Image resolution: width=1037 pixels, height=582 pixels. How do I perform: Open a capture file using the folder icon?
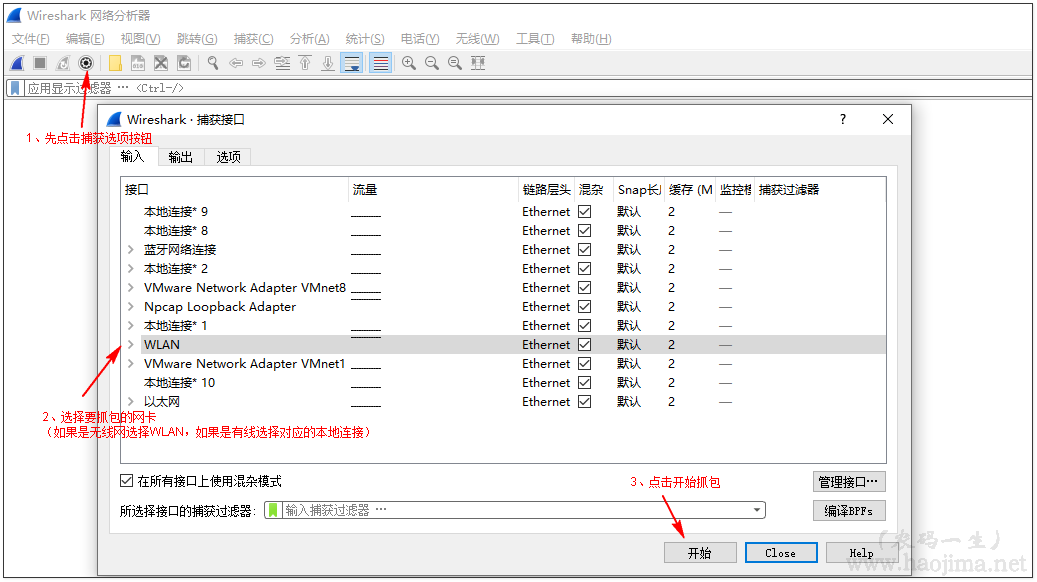(x=114, y=62)
